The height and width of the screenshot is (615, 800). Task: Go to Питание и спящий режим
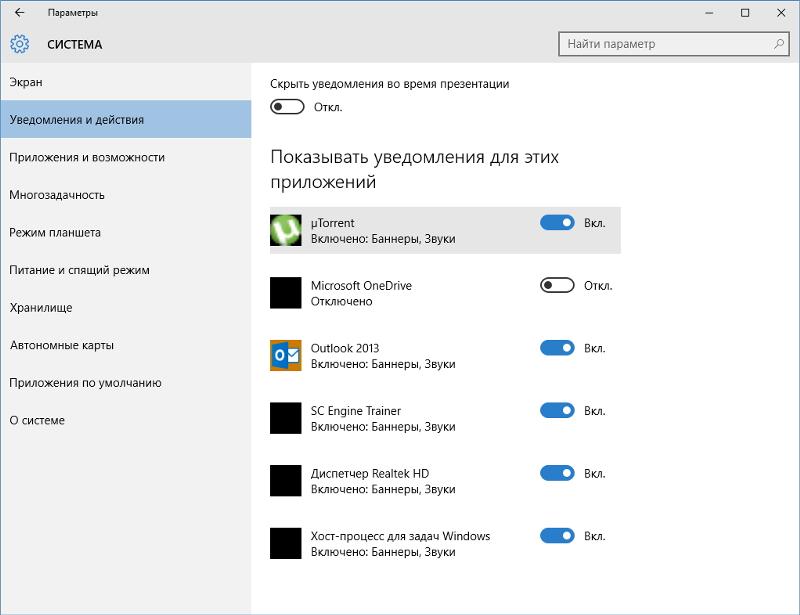point(79,270)
